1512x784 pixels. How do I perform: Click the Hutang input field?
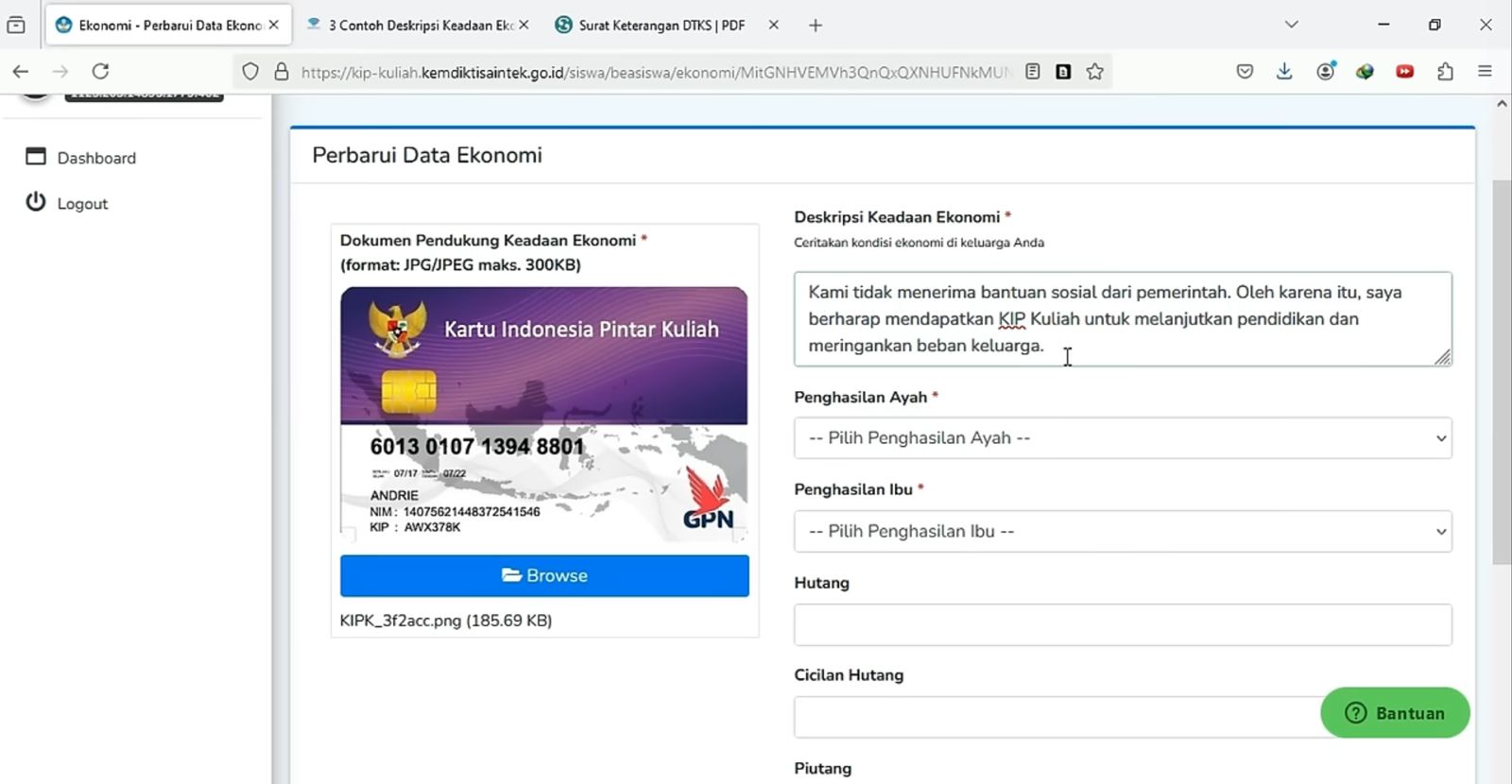pyautogui.click(x=1123, y=625)
